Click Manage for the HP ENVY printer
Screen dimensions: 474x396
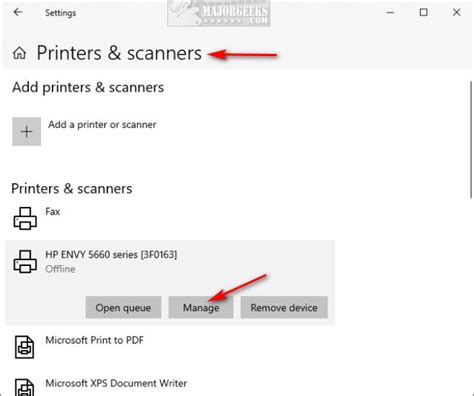[201, 307]
